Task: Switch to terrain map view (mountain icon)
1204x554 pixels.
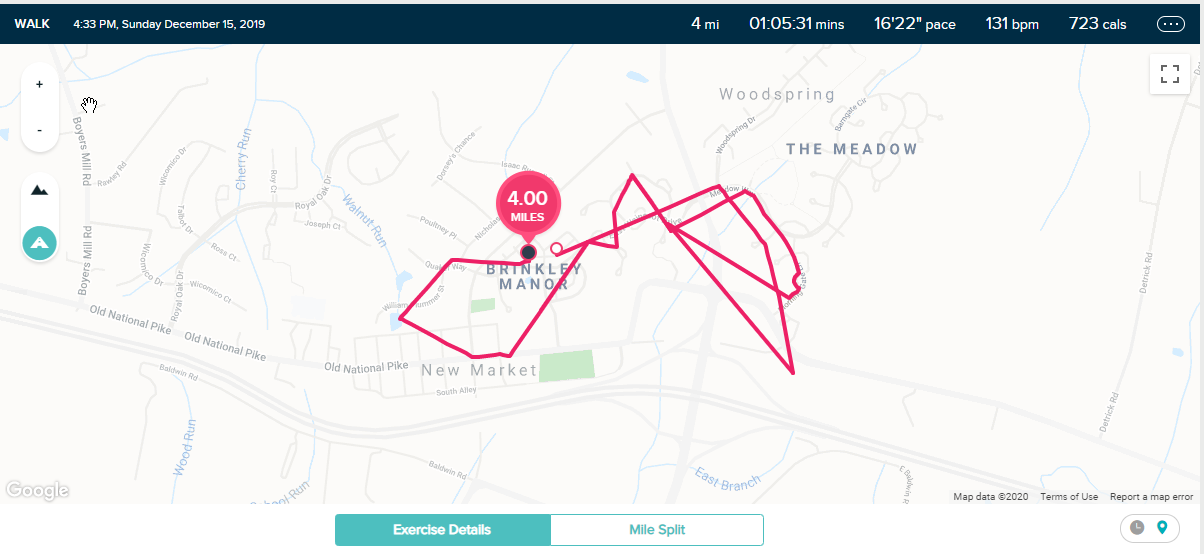Action: click(x=39, y=190)
